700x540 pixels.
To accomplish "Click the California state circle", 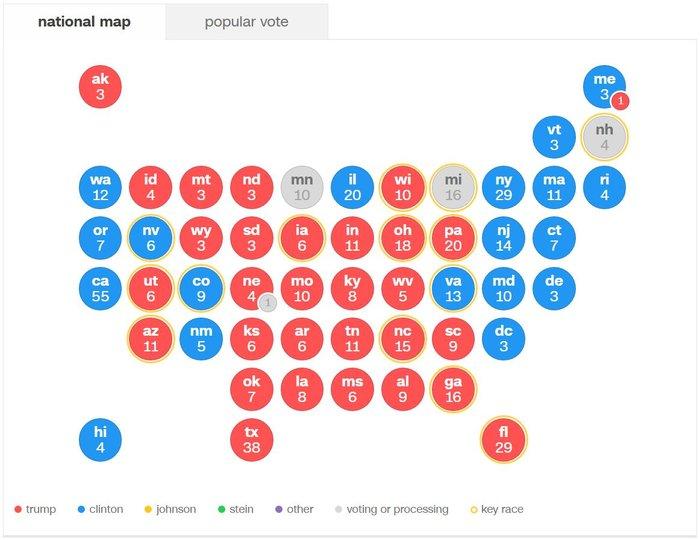I will (x=100, y=289).
